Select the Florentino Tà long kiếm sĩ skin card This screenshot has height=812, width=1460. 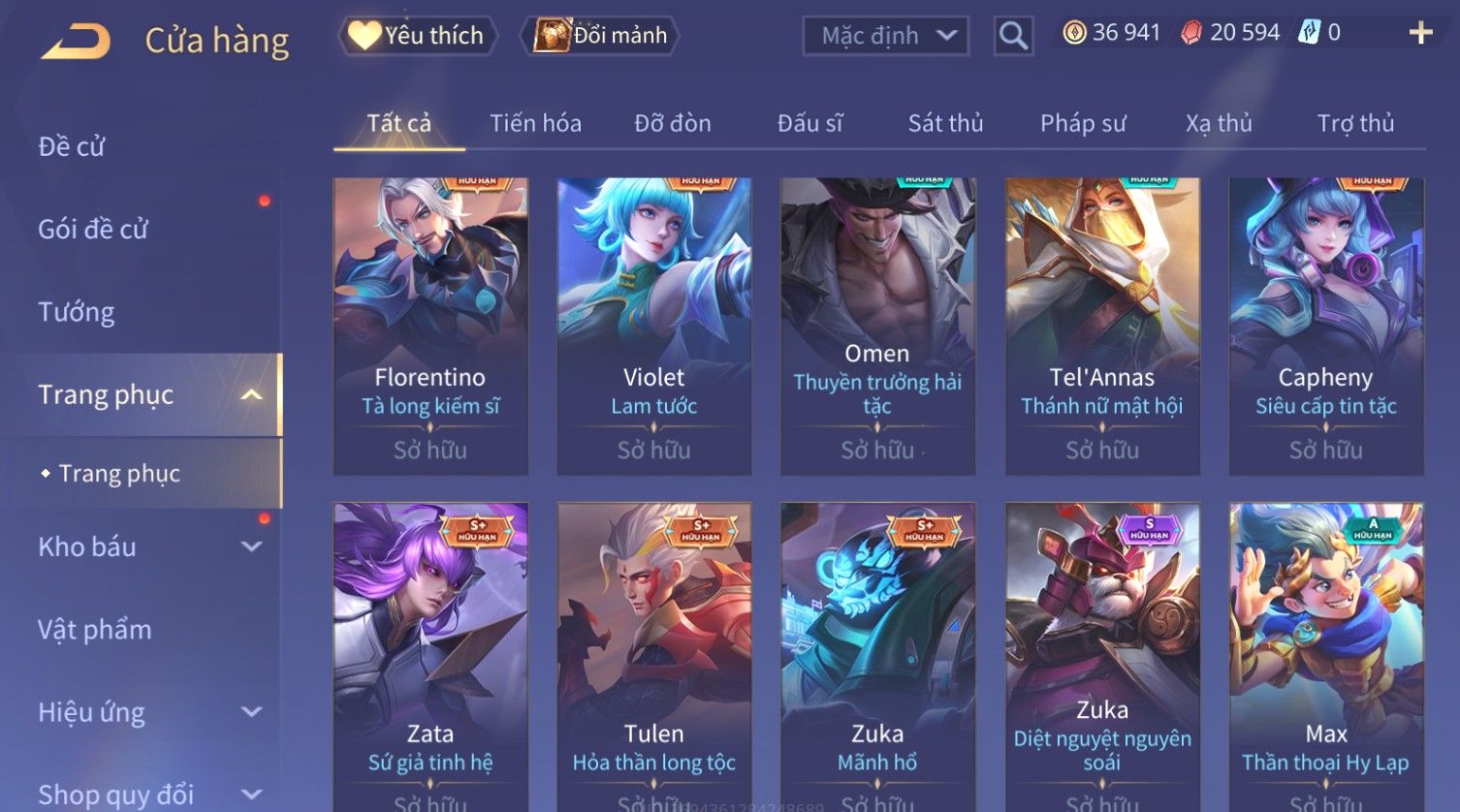pos(430,326)
